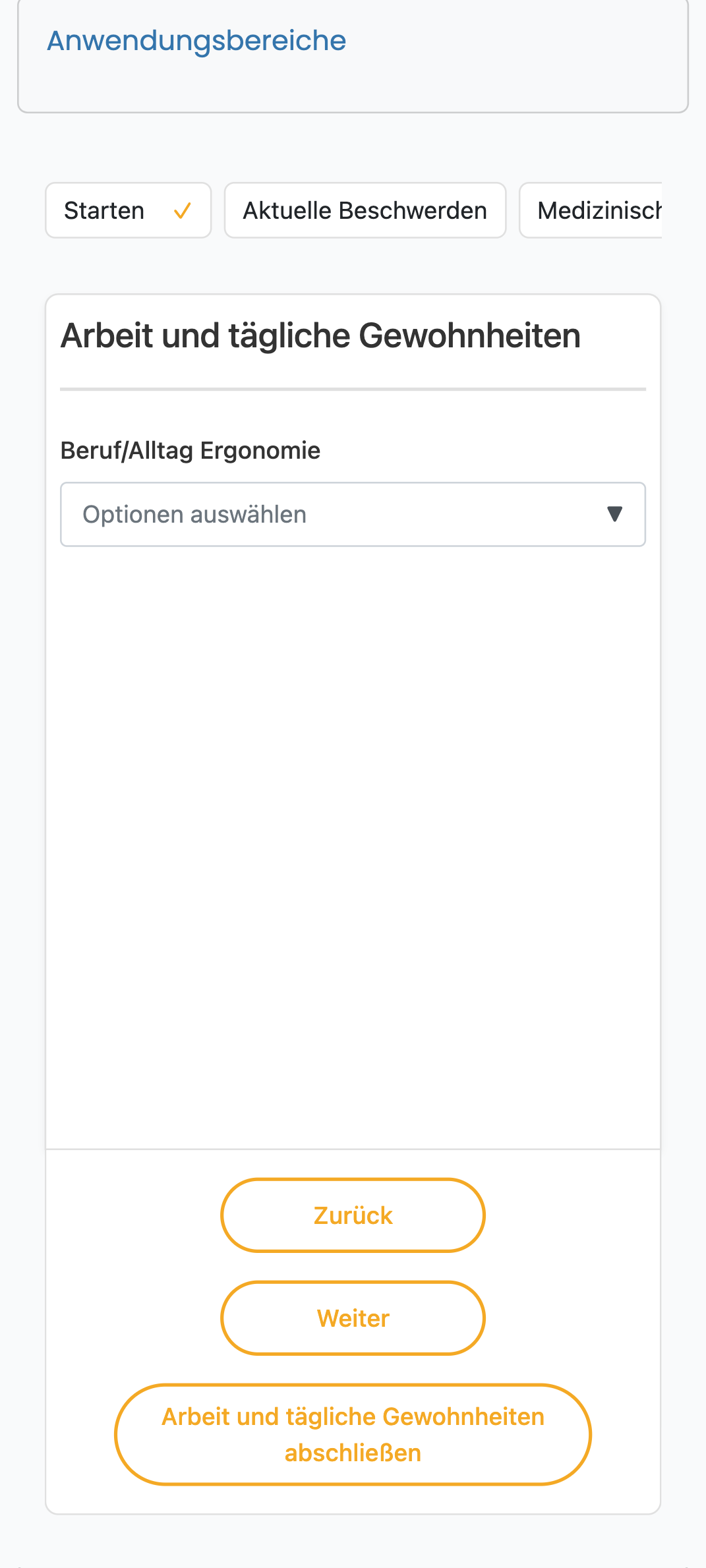Click the Arbeit und tägliche Gewohnheiten heading
Viewport: 706px width, 1568px height.
click(x=320, y=335)
